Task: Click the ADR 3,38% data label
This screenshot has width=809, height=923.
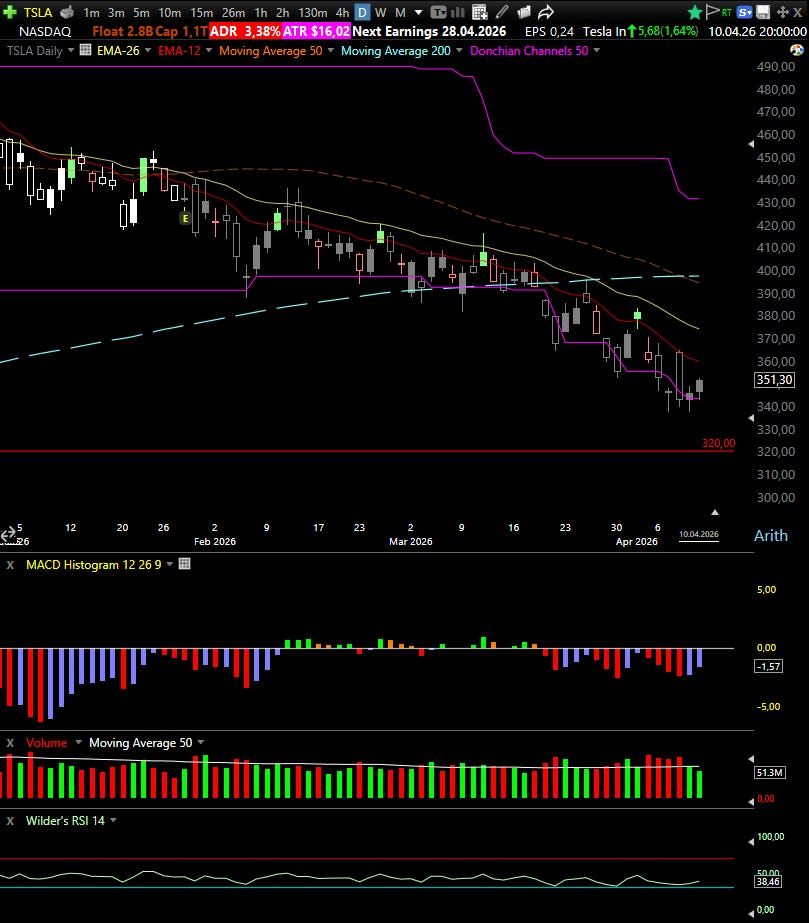Action: pyautogui.click(x=245, y=31)
